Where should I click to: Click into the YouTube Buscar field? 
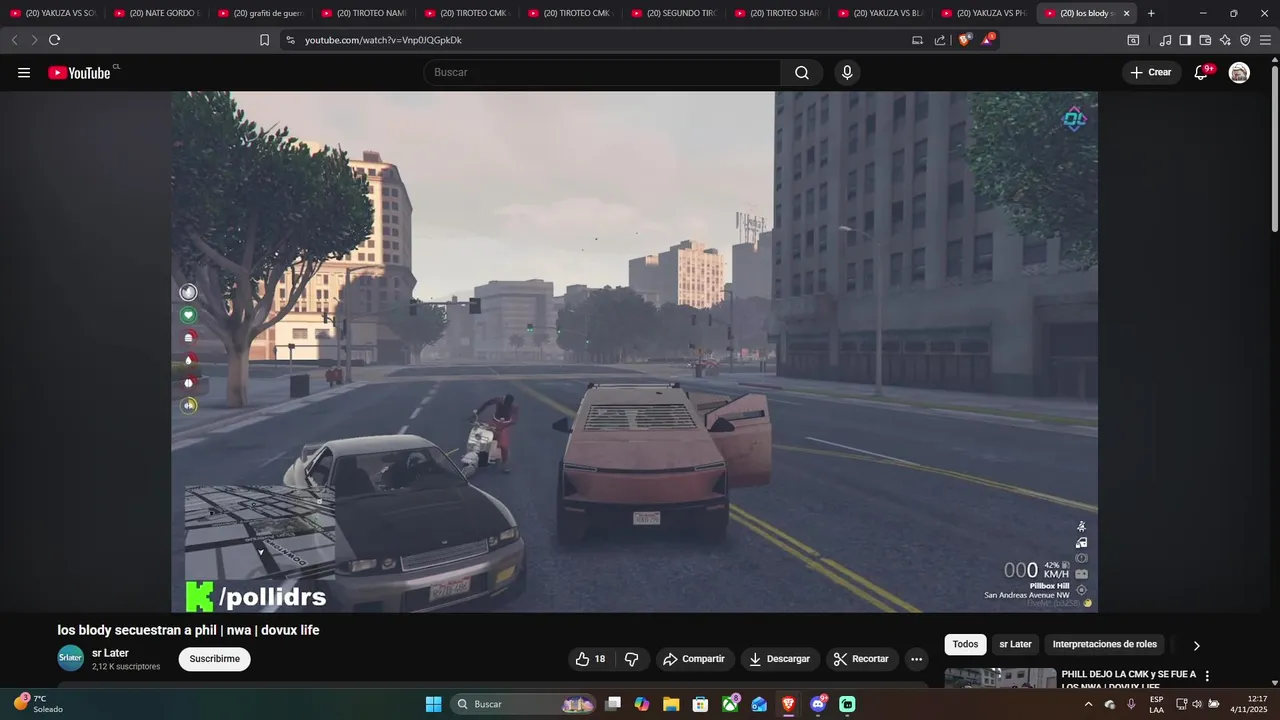coord(602,72)
